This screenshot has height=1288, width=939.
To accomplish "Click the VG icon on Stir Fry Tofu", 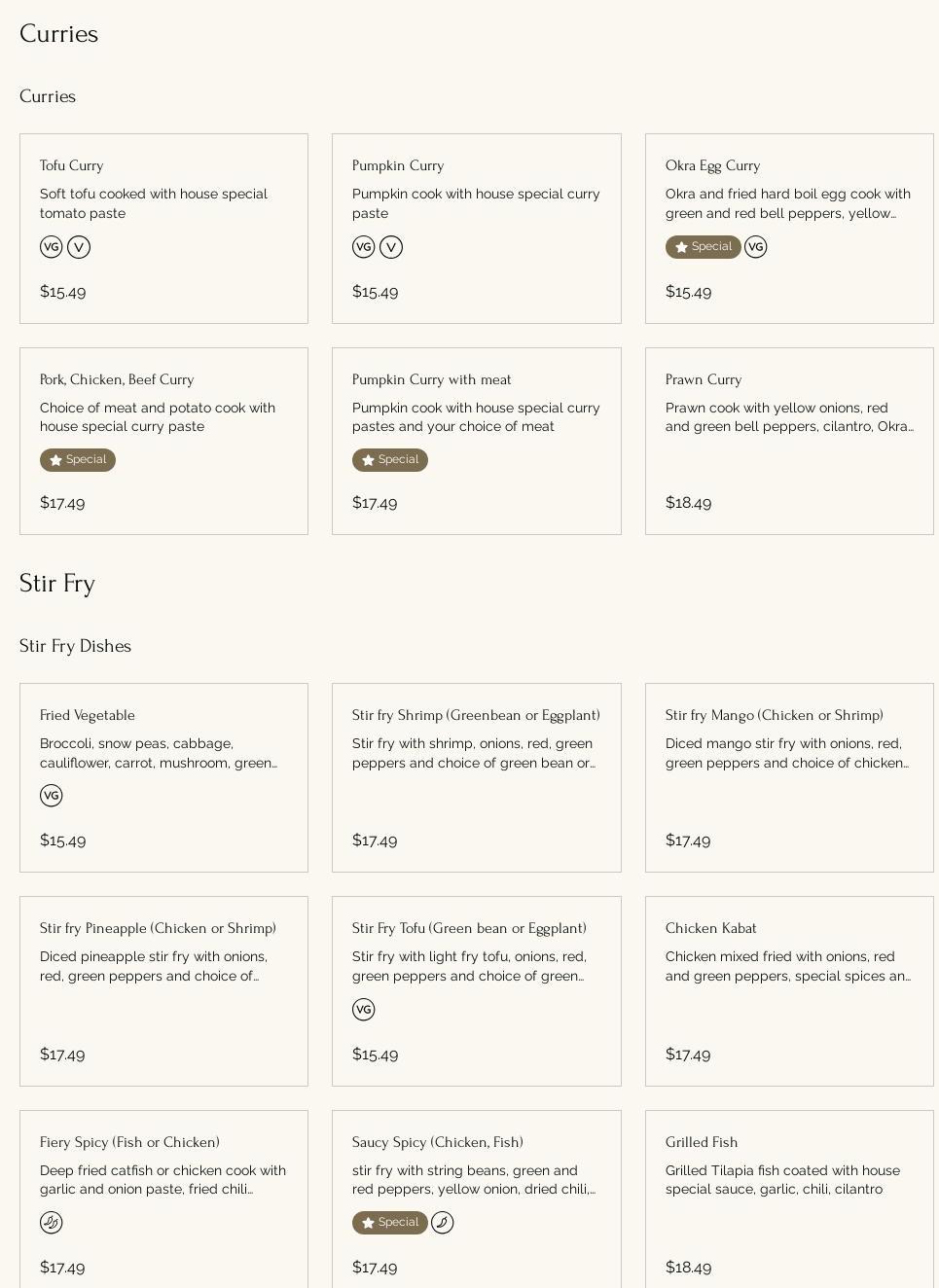I will click(x=364, y=1010).
